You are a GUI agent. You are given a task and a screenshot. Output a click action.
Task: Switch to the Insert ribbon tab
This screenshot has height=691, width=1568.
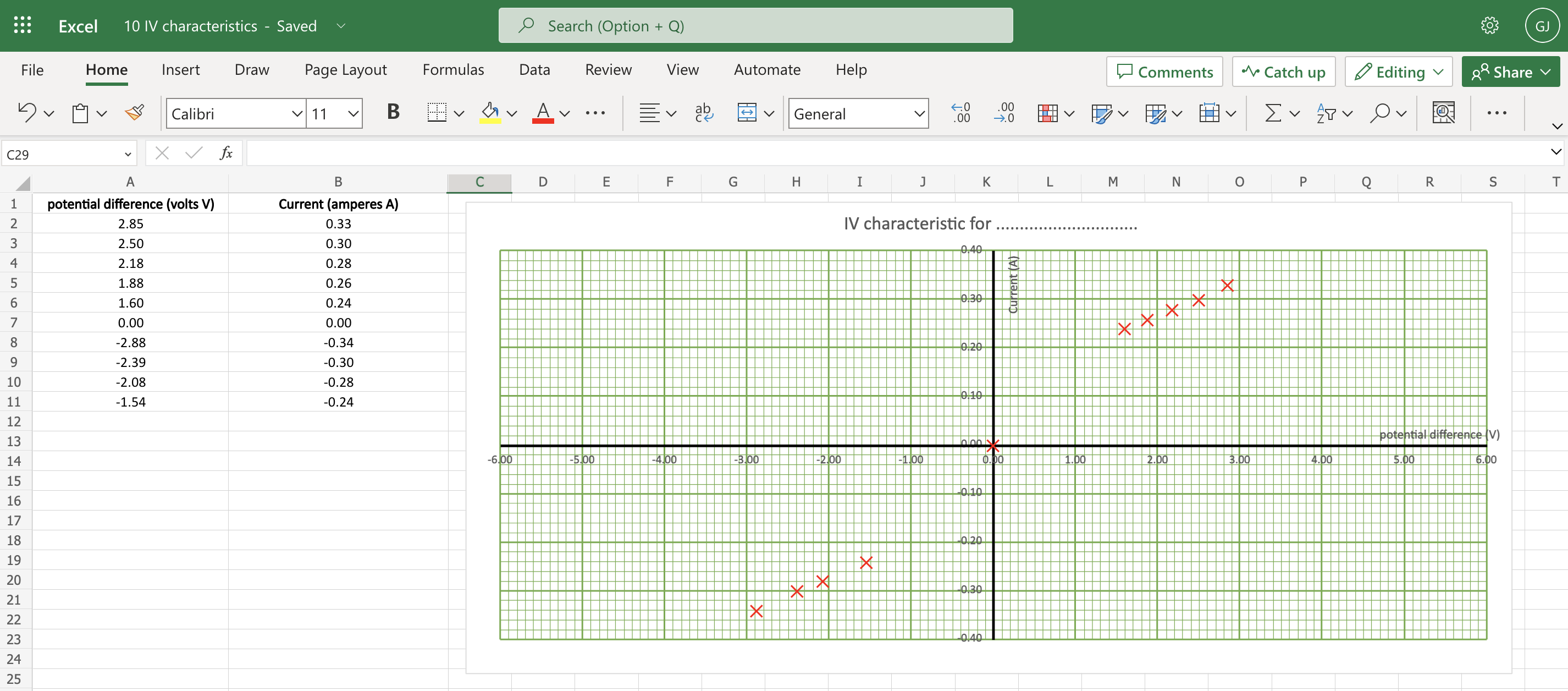click(180, 70)
